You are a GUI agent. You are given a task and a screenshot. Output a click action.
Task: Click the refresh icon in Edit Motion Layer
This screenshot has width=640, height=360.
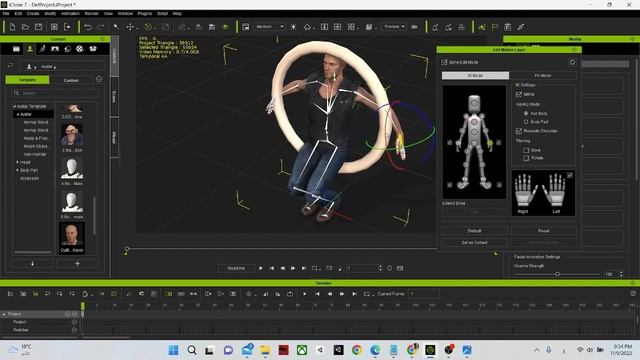572,62
